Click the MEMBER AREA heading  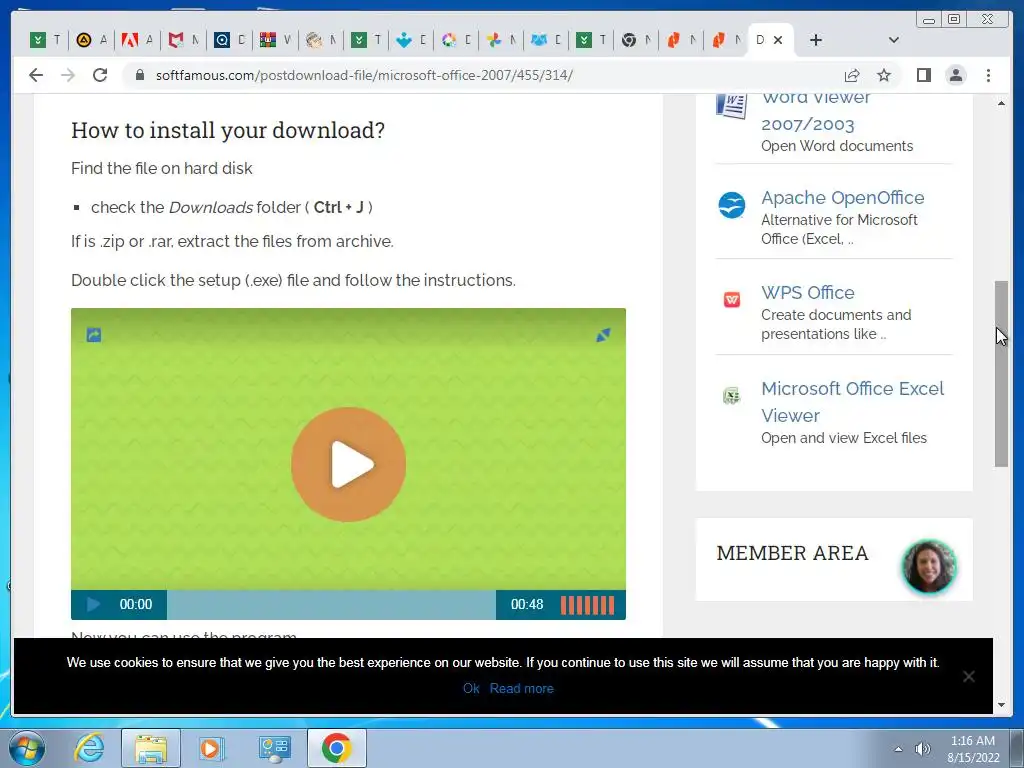point(792,553)
